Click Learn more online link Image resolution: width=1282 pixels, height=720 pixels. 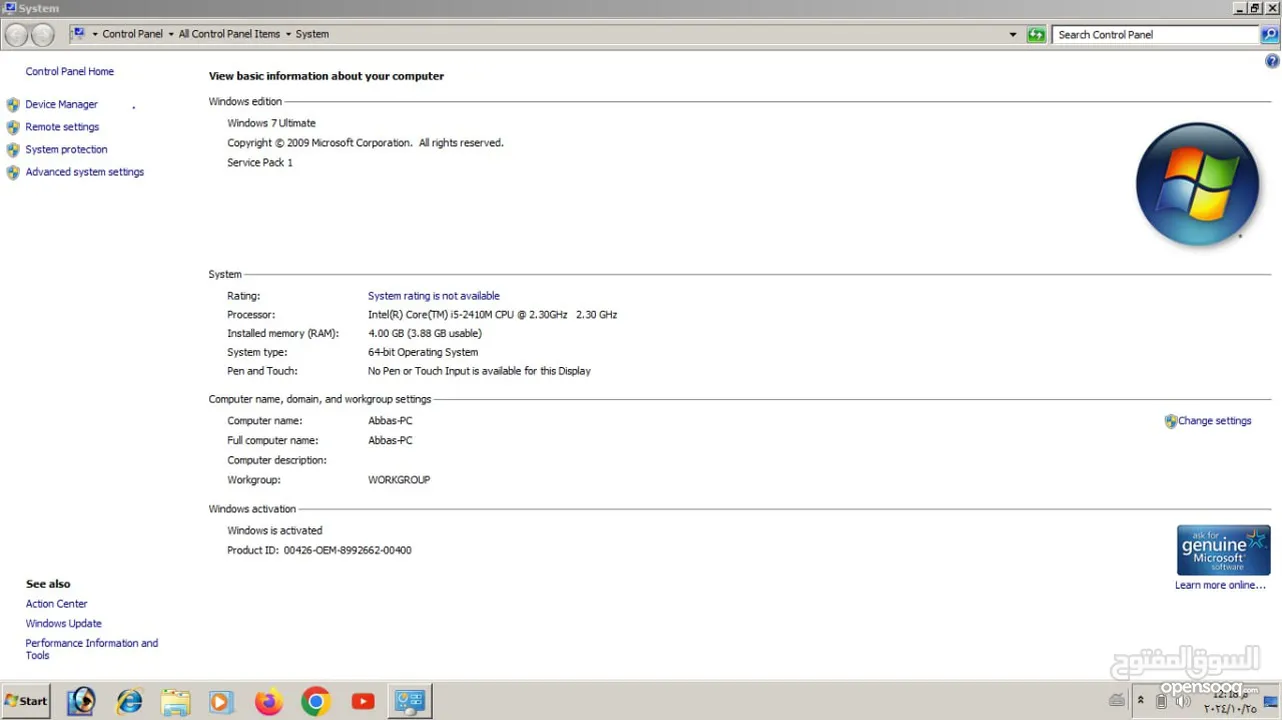[1220, 585]
